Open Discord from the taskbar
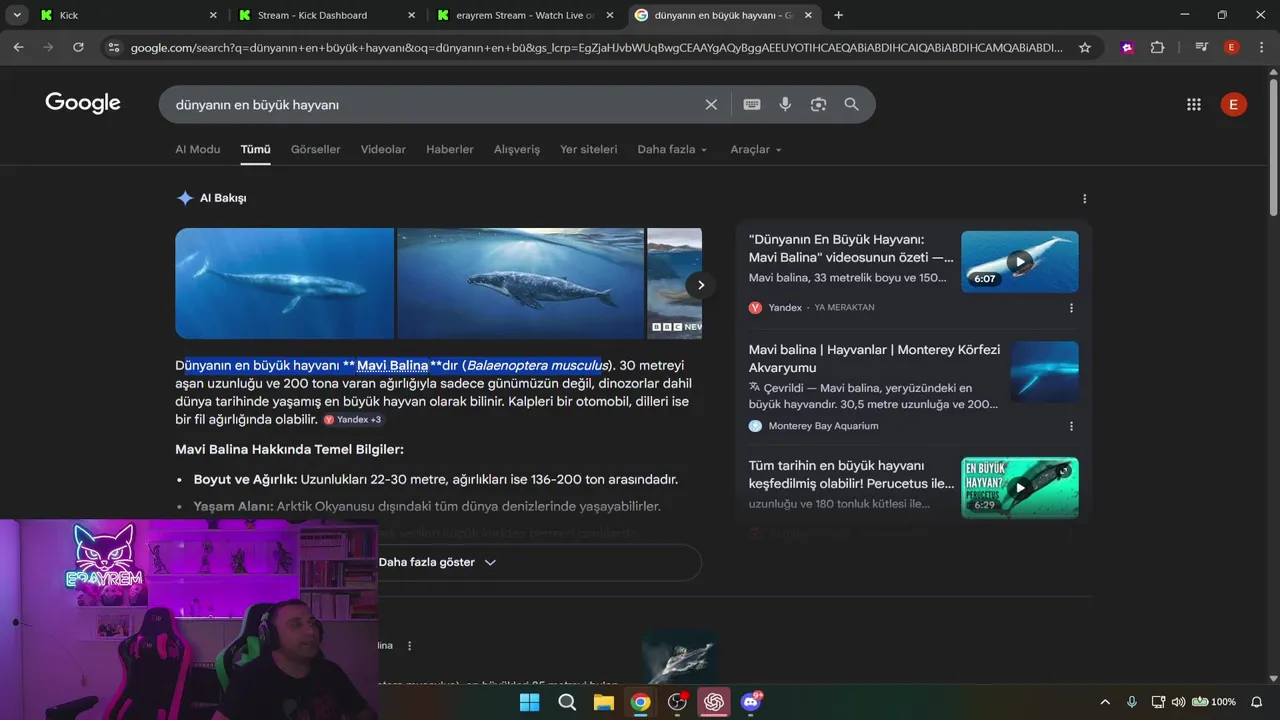This screenshot has height=720, width=1280. tap(751, 702)
